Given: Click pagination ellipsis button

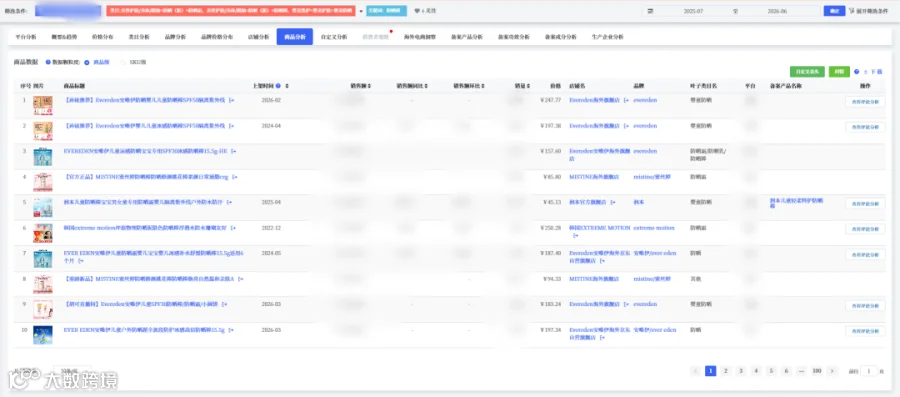Looking at the screenshot, I should click(801, 371).
